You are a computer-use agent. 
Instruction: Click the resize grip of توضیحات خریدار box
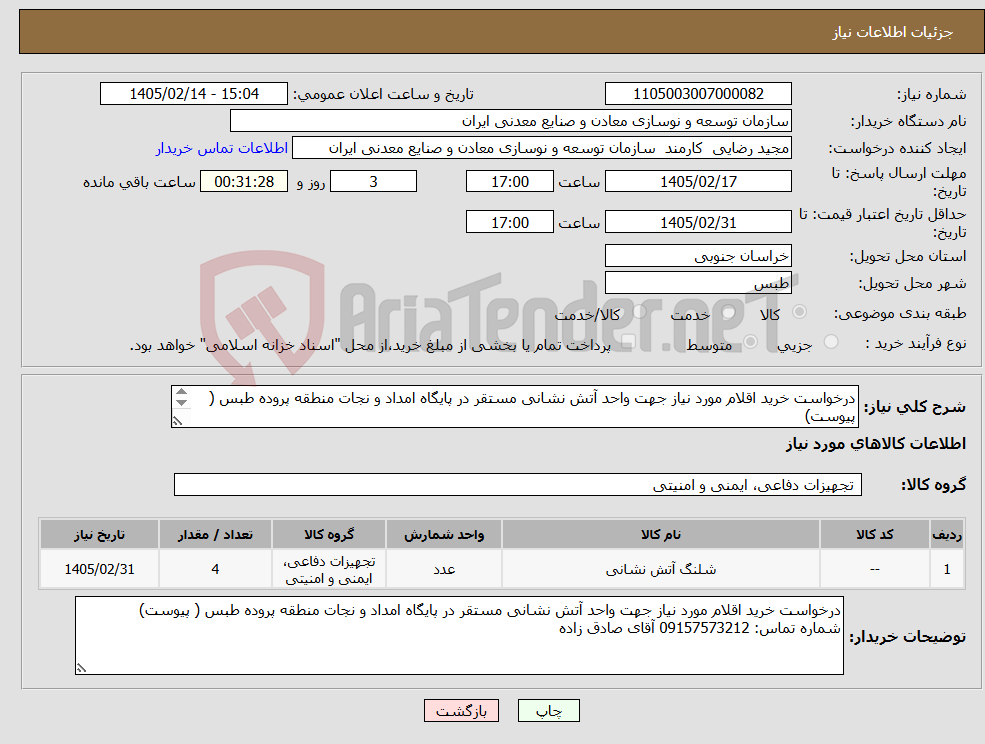[x=81, y=668]
